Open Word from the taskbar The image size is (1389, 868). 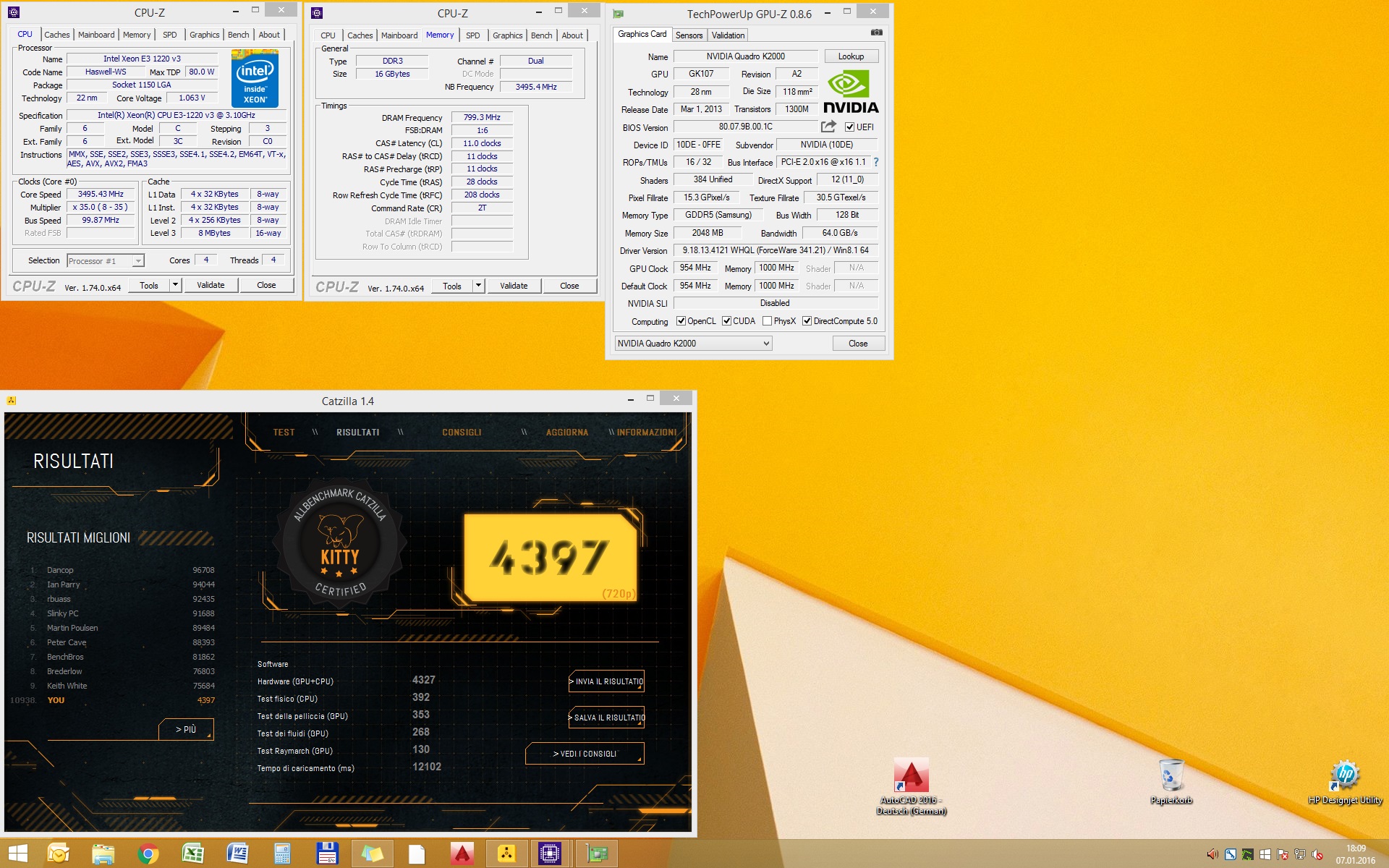click(237, 854)
